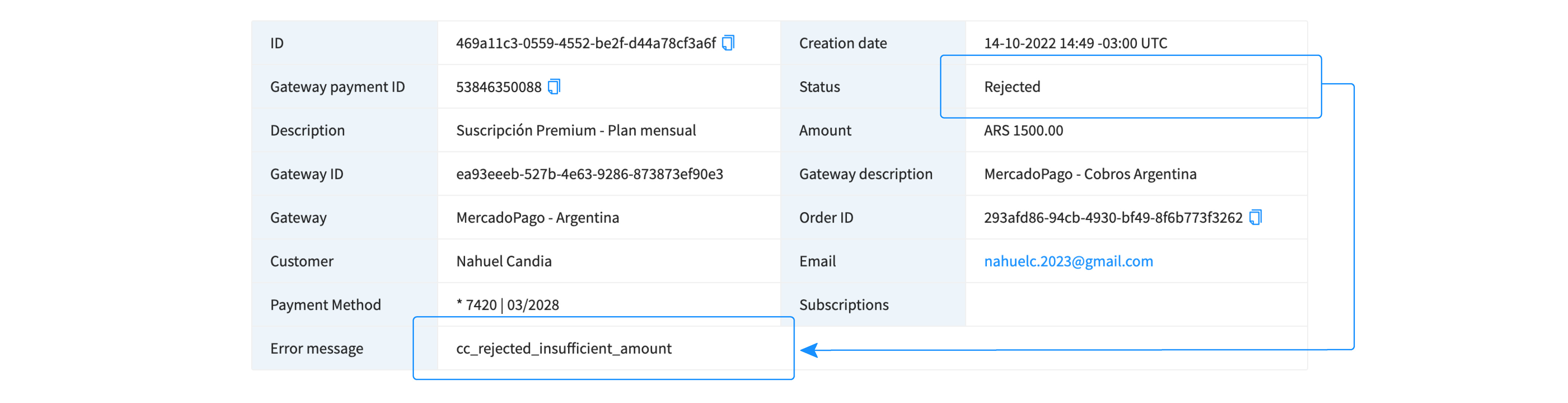The height and width of the screenshot is (403, 1568).
Task: Click the Order ID value 293afd86
Action: [x=1113, y=218]
